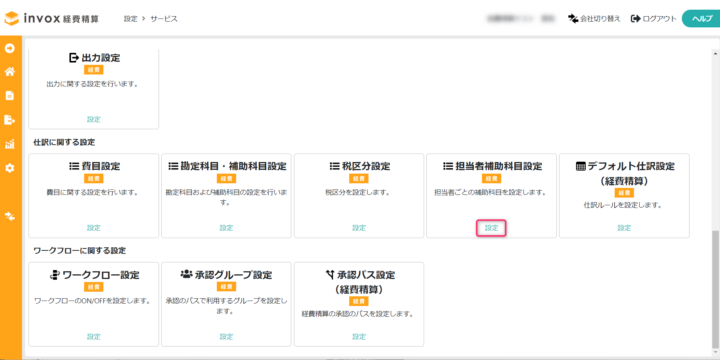Screen dimensions: 720x360
Task: Expand sidebar with arrow circle icon
Action: click(x=10, y=48)
